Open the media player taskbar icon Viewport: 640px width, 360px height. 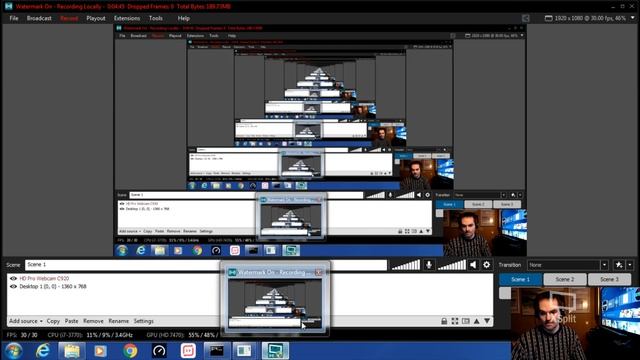coord(100,351)
